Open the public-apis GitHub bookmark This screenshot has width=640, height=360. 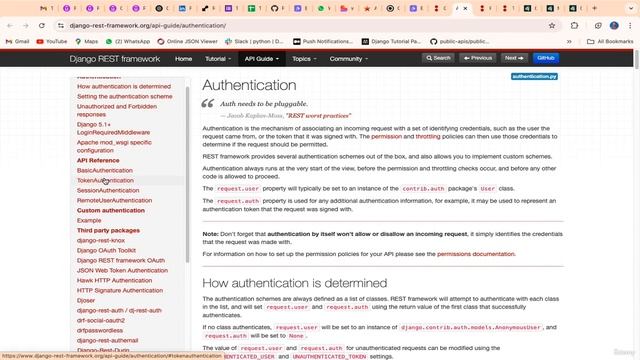pyautogui.click(x=460, y=41)
